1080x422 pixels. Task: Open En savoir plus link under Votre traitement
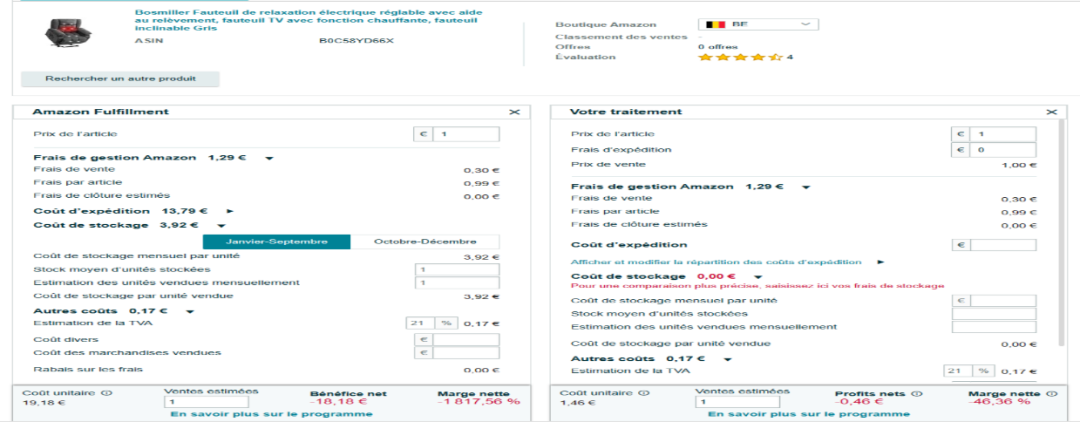tap(809, 414)
